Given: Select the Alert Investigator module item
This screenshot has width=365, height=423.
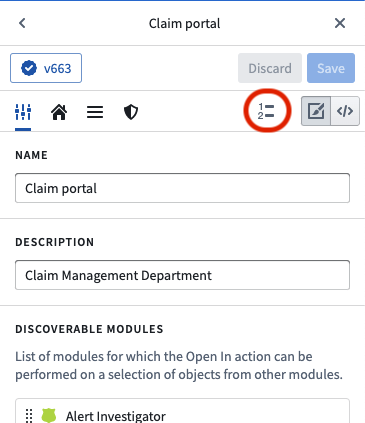Looking at the screenshot, I should click(x=182, y=413).
